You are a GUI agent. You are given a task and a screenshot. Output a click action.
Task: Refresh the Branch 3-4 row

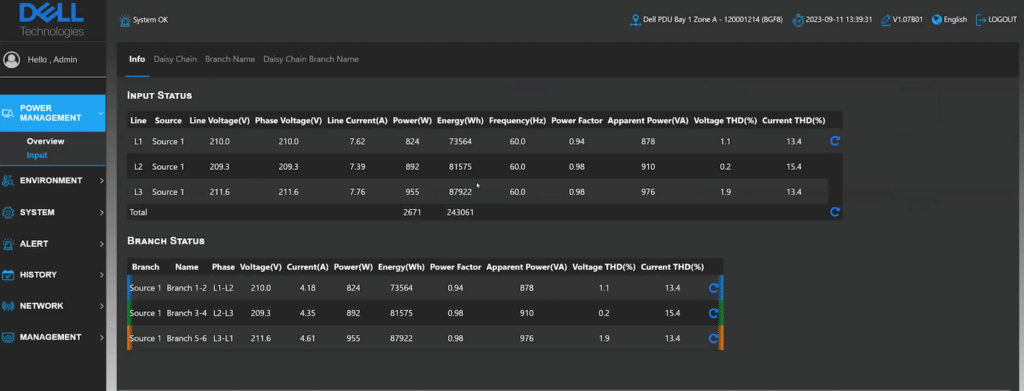[x=714, y=313]
